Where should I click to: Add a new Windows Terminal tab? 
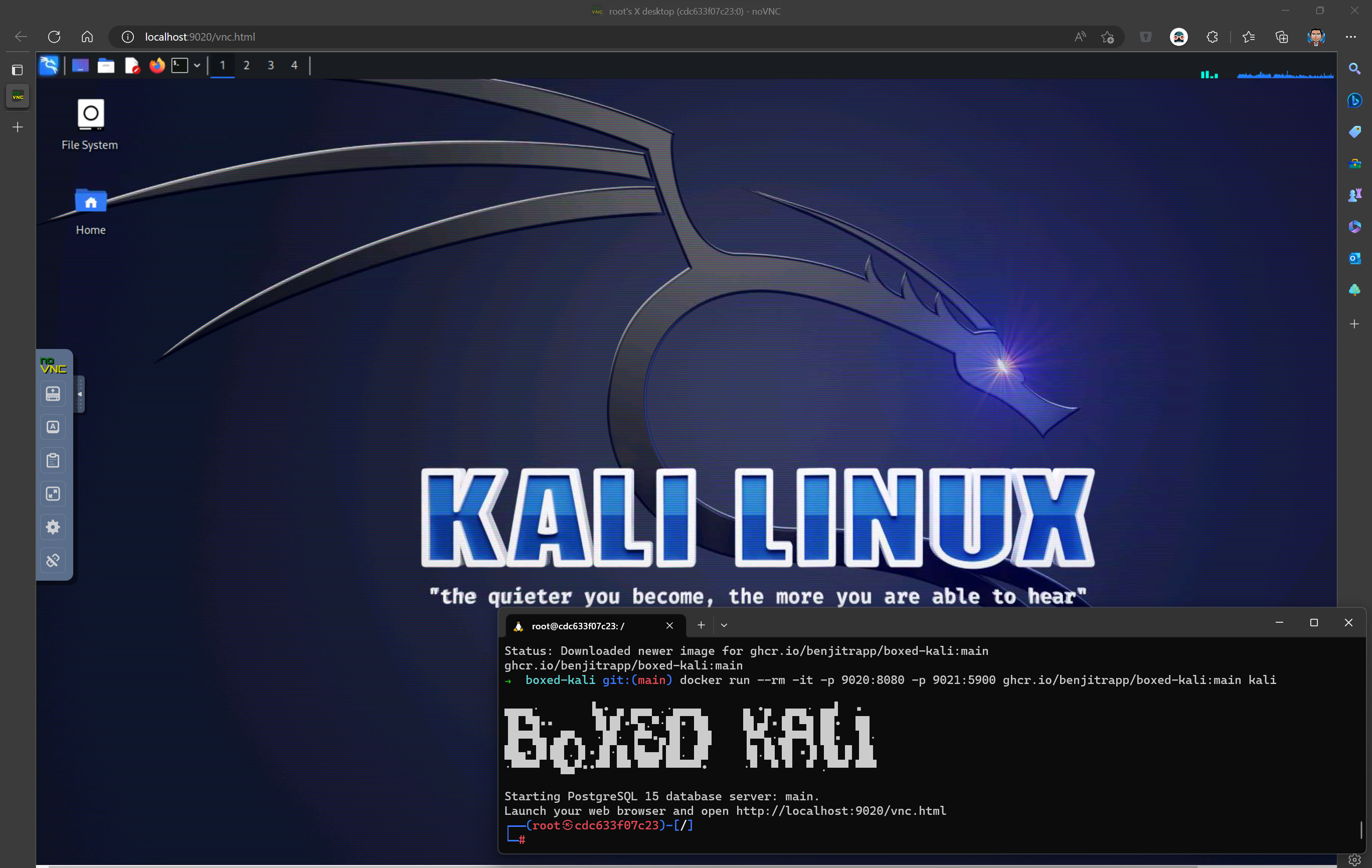[x=701, y=625]
